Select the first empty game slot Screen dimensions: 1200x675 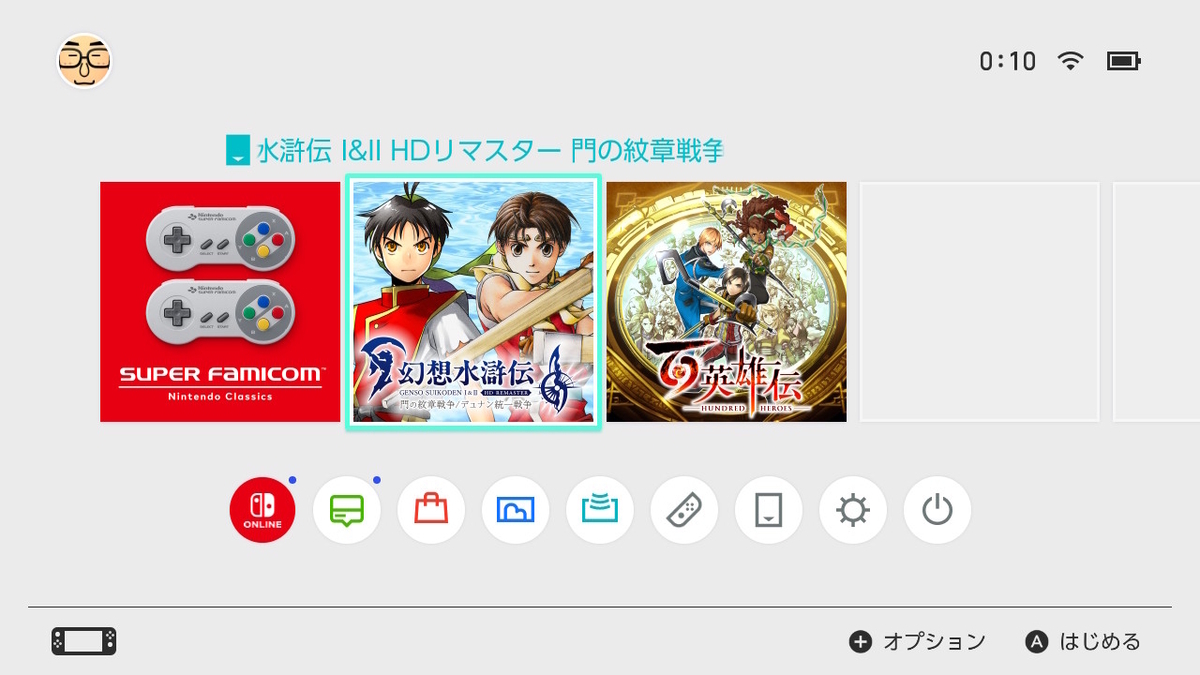(x=980, y=302)
